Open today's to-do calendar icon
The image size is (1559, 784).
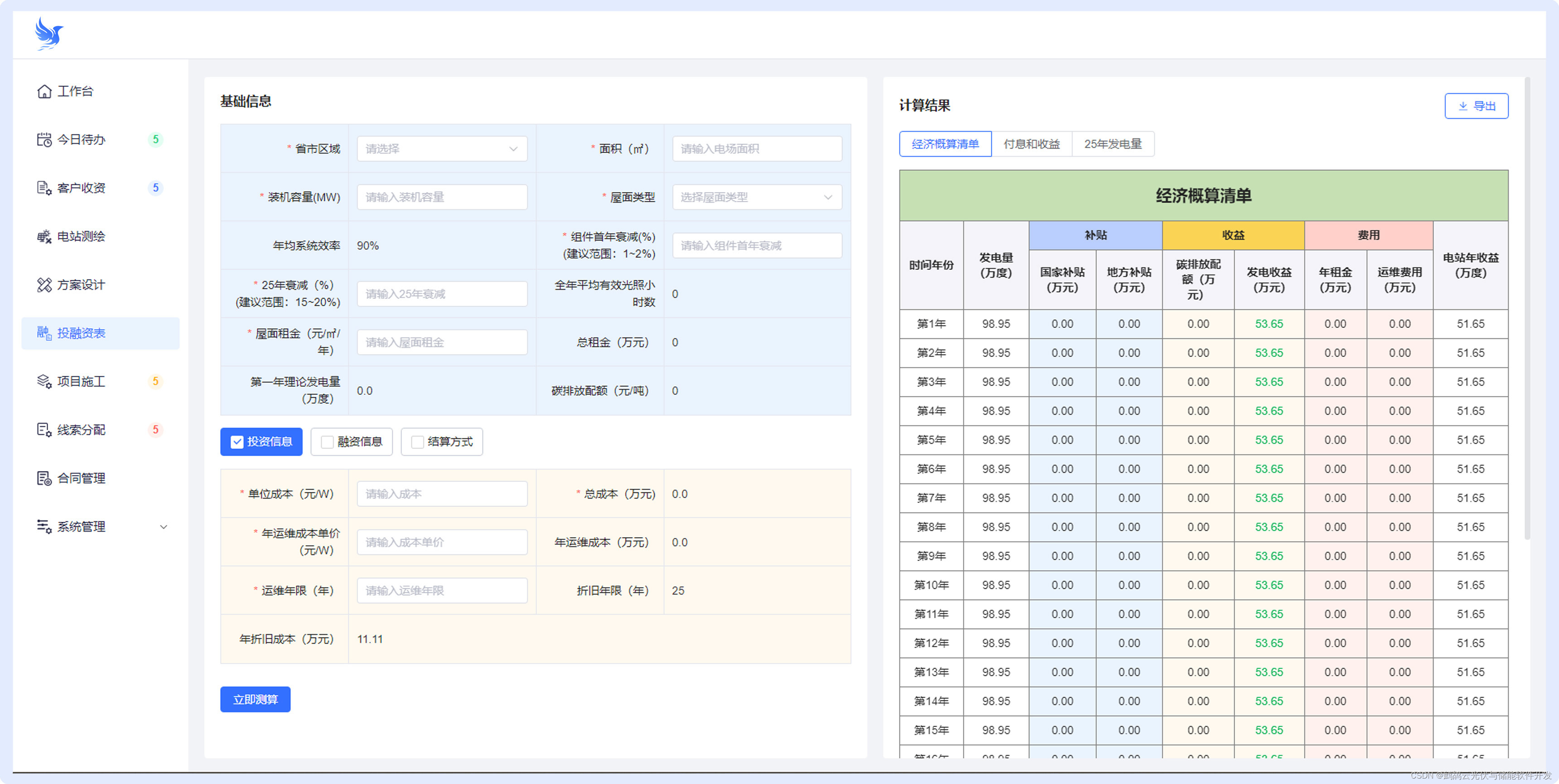(x=44, y=140)
